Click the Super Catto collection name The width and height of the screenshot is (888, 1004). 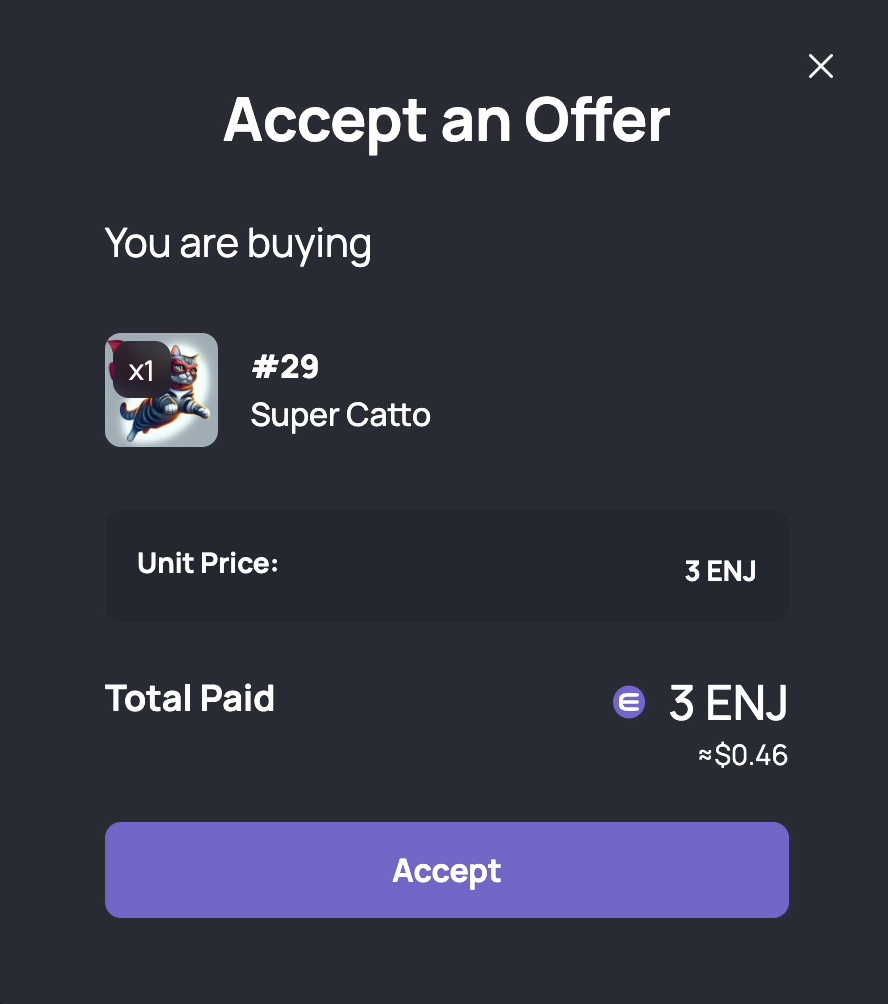(340, 415)
